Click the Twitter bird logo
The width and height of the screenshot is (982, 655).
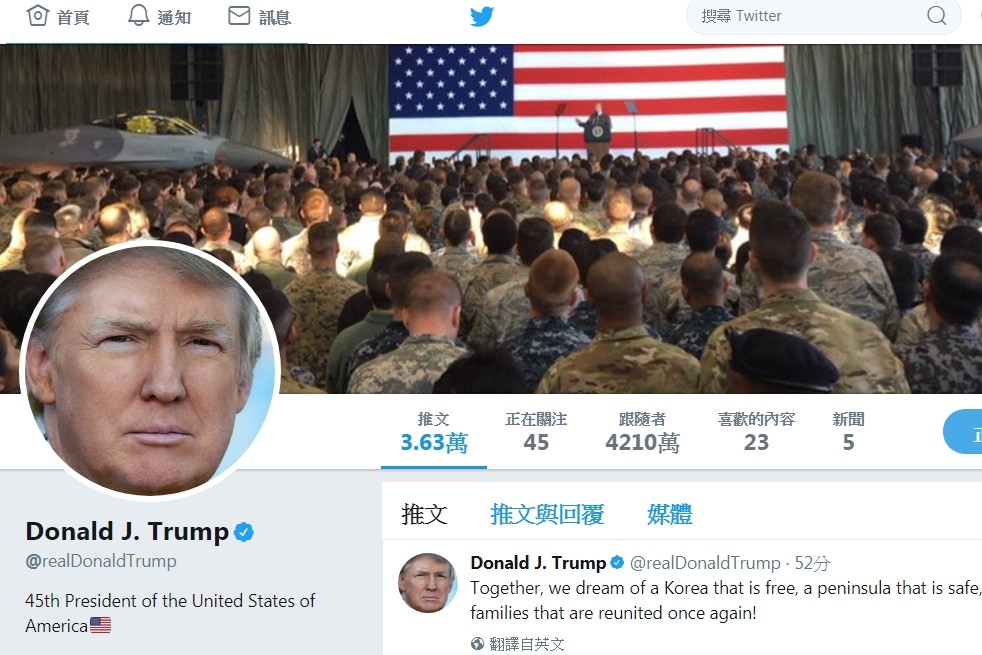coord(482,16)
